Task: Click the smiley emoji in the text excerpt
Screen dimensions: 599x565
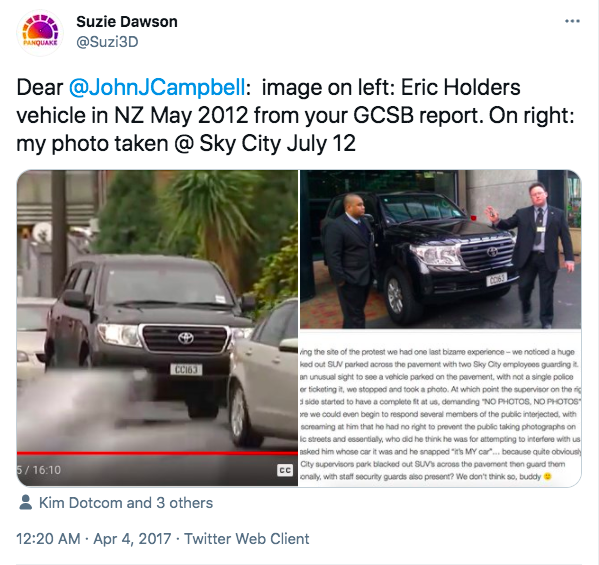Action: coord(548,476)
